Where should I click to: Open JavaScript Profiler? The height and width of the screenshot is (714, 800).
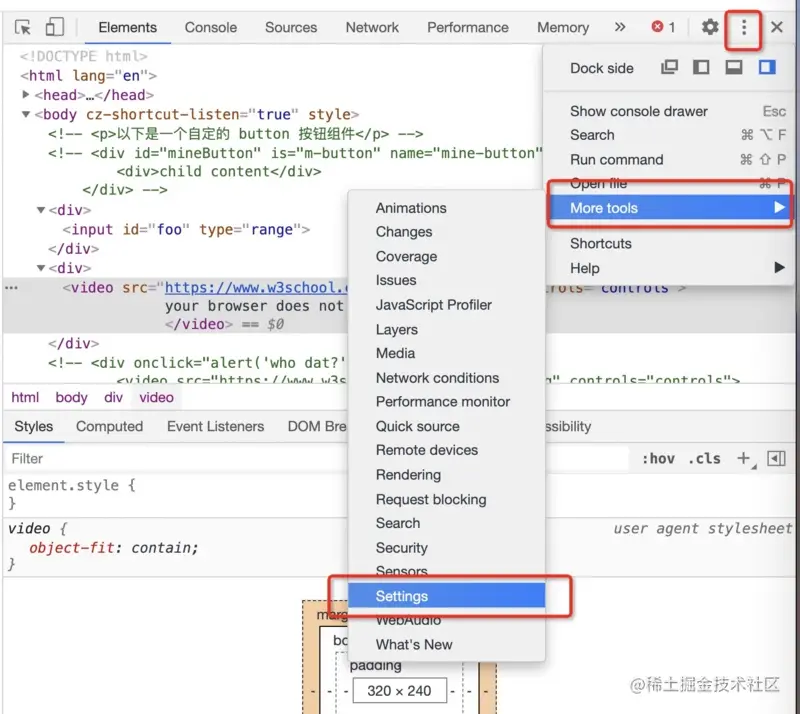(x=446, y=305)
